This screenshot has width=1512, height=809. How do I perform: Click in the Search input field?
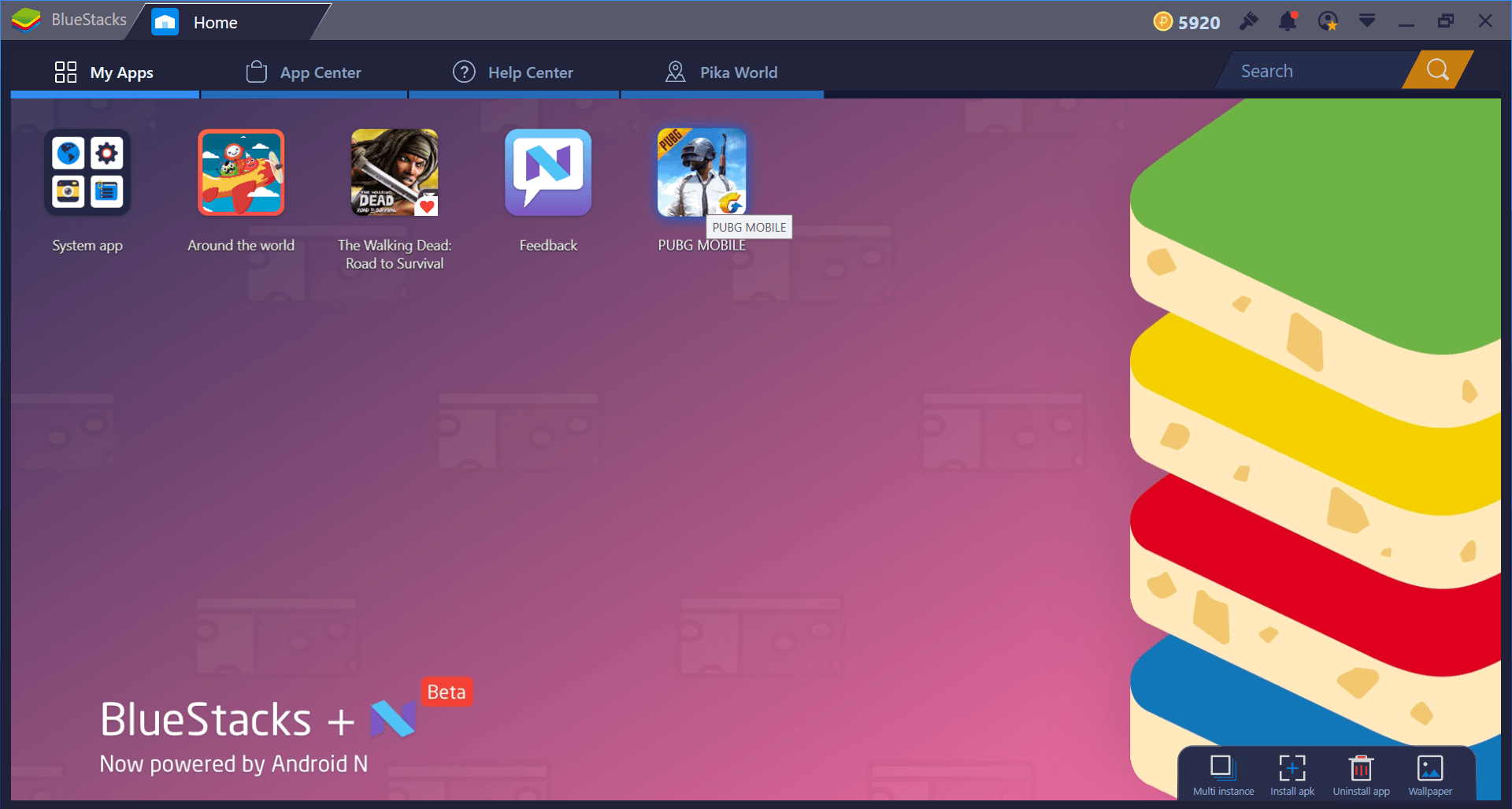[x=1315, y=71]
